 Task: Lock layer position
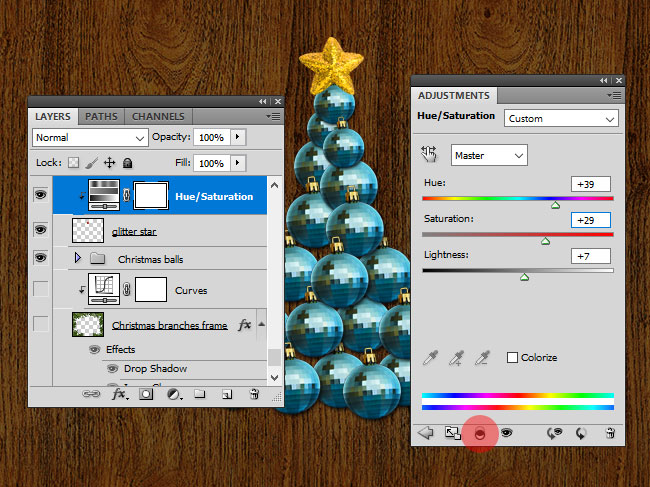click(109, 162)
